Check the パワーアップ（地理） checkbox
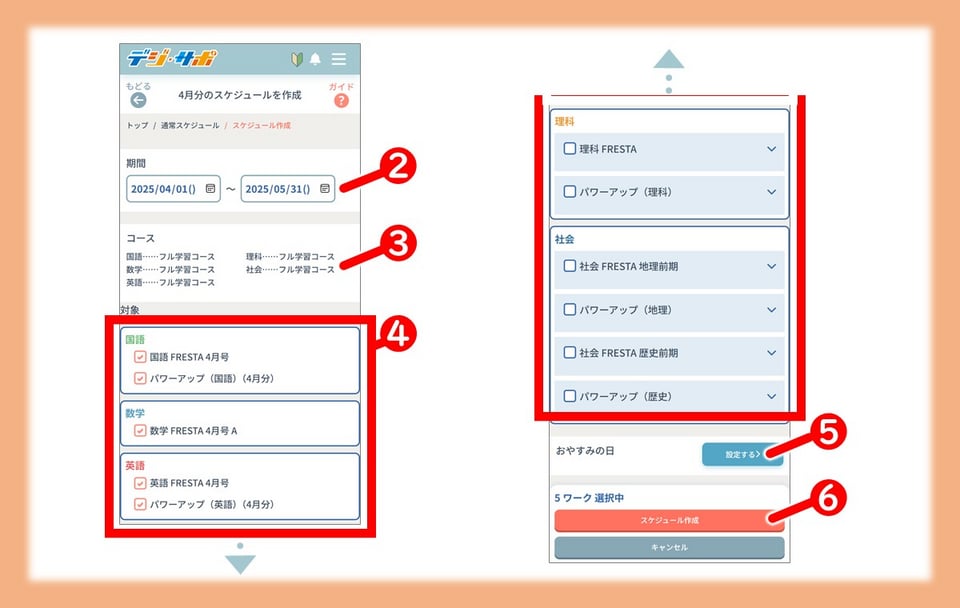Viewport: 960px width, 608px height. click(570, 310)
